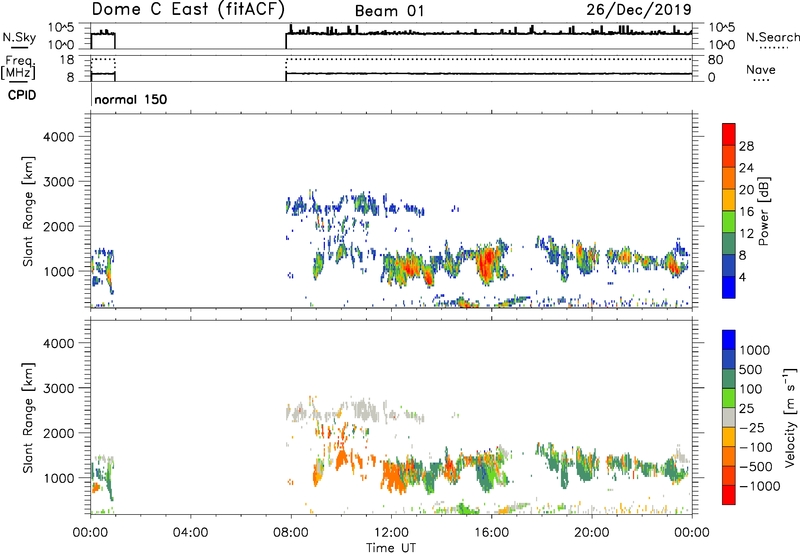Click the '18' frequency axis value

coord(67,60)
